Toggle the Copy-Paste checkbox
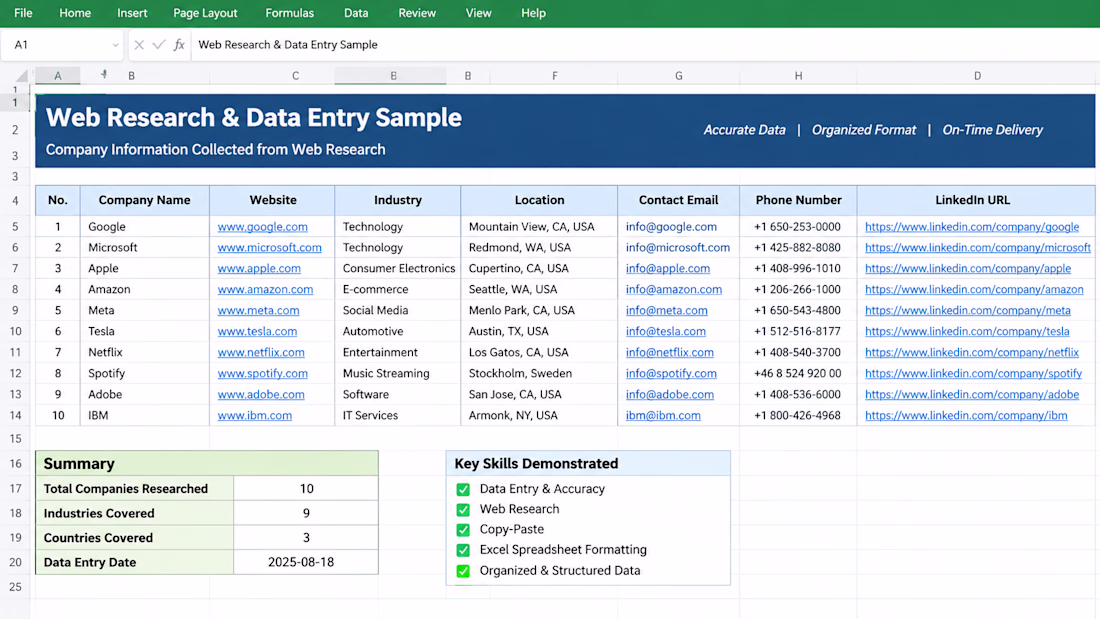Image resolution: width=1100 pixels, height=619 pixels. (463, 530)
